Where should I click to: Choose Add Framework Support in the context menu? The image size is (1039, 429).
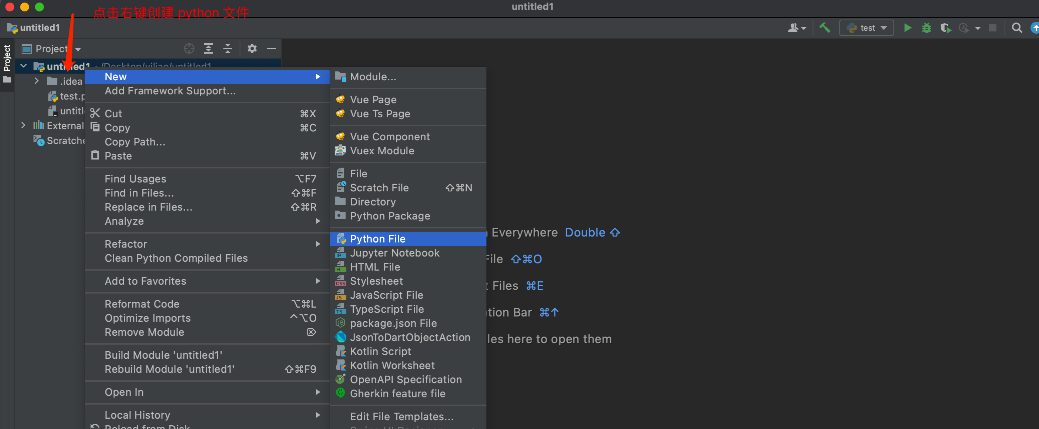[x=208, y=91]
